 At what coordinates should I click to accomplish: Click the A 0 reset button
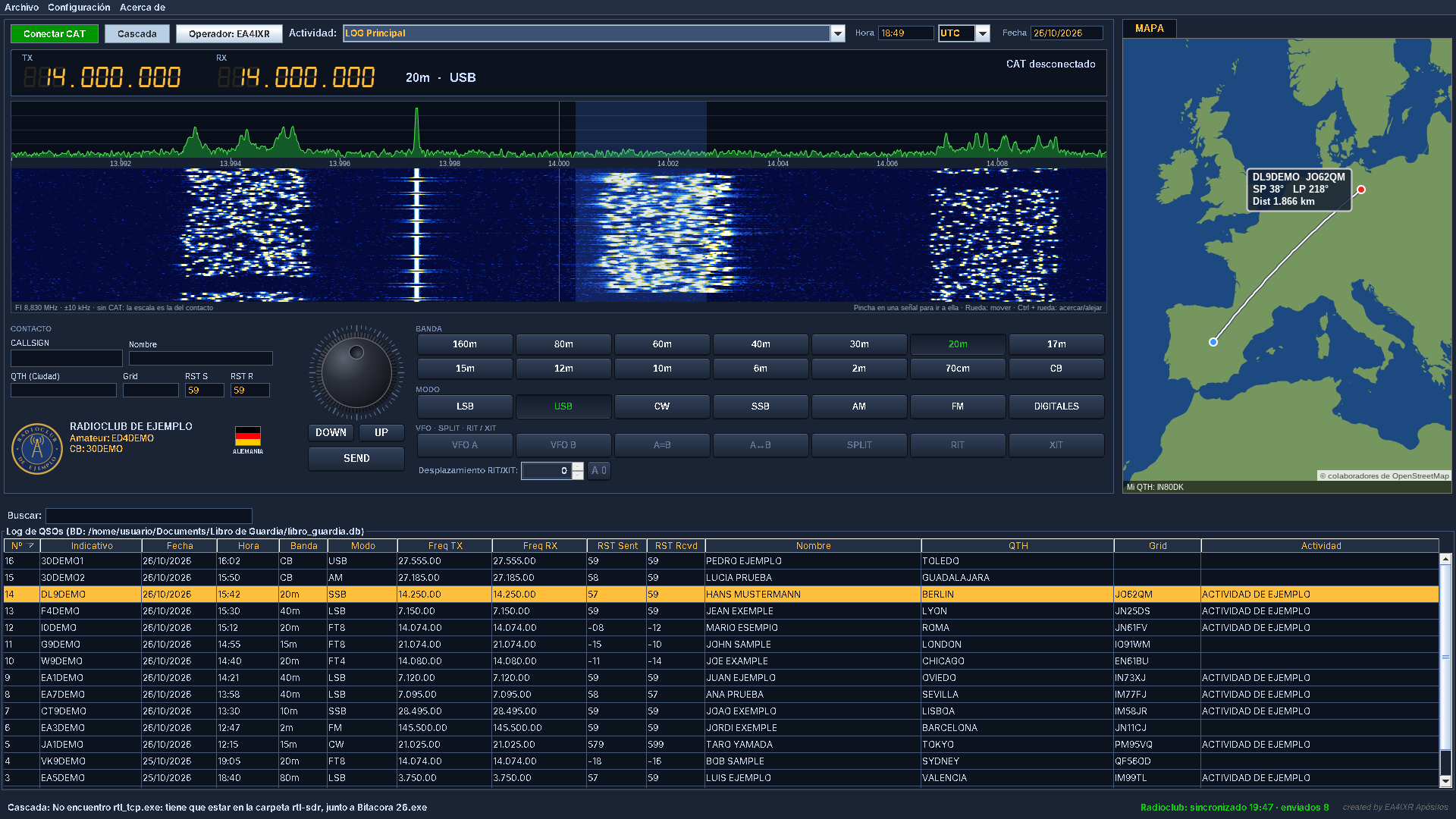[x=599, y=471]
